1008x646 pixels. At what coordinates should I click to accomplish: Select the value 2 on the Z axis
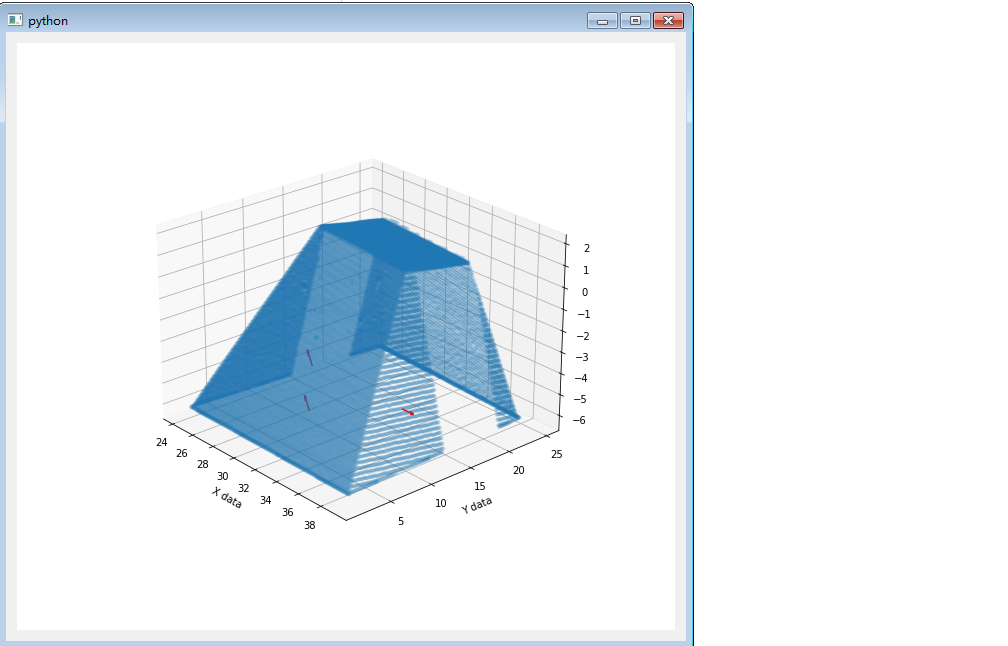[x=587, y=250]
